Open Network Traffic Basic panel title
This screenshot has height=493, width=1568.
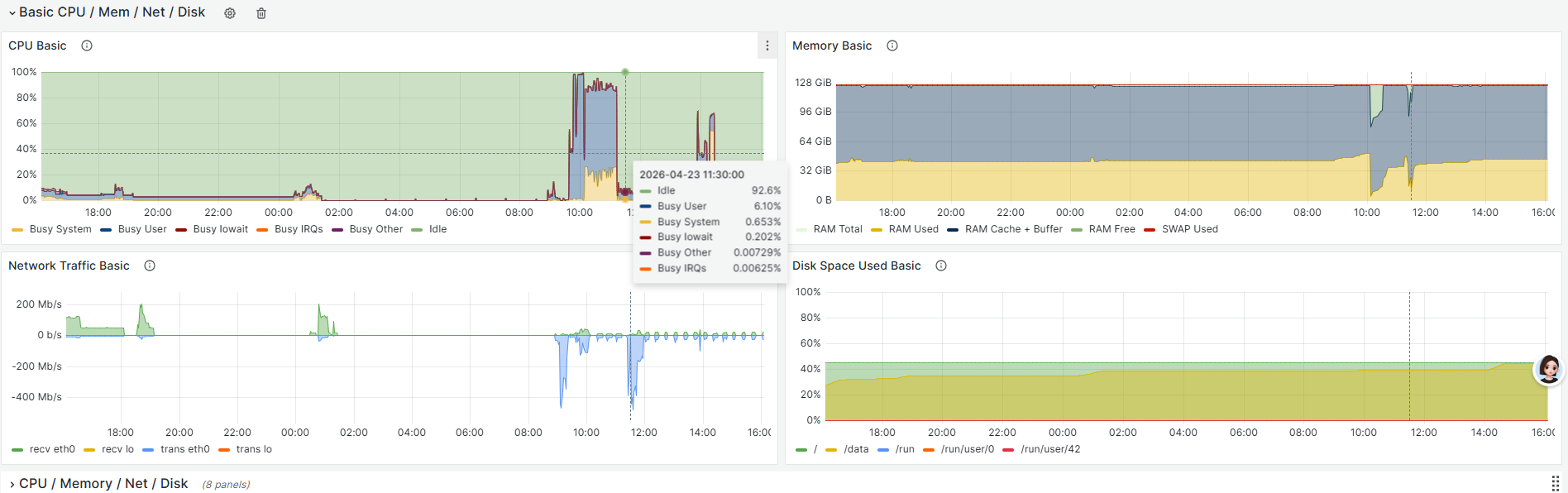(x=69, y=266)
